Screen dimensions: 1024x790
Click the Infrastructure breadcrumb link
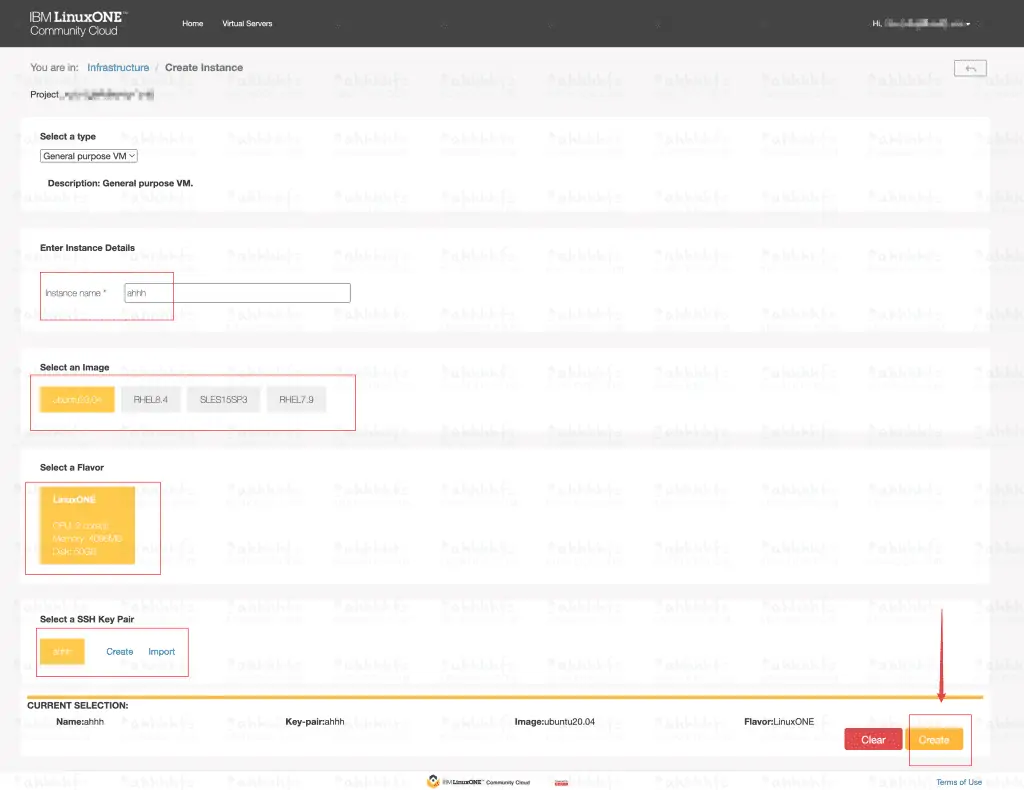[x=118, y=68]
